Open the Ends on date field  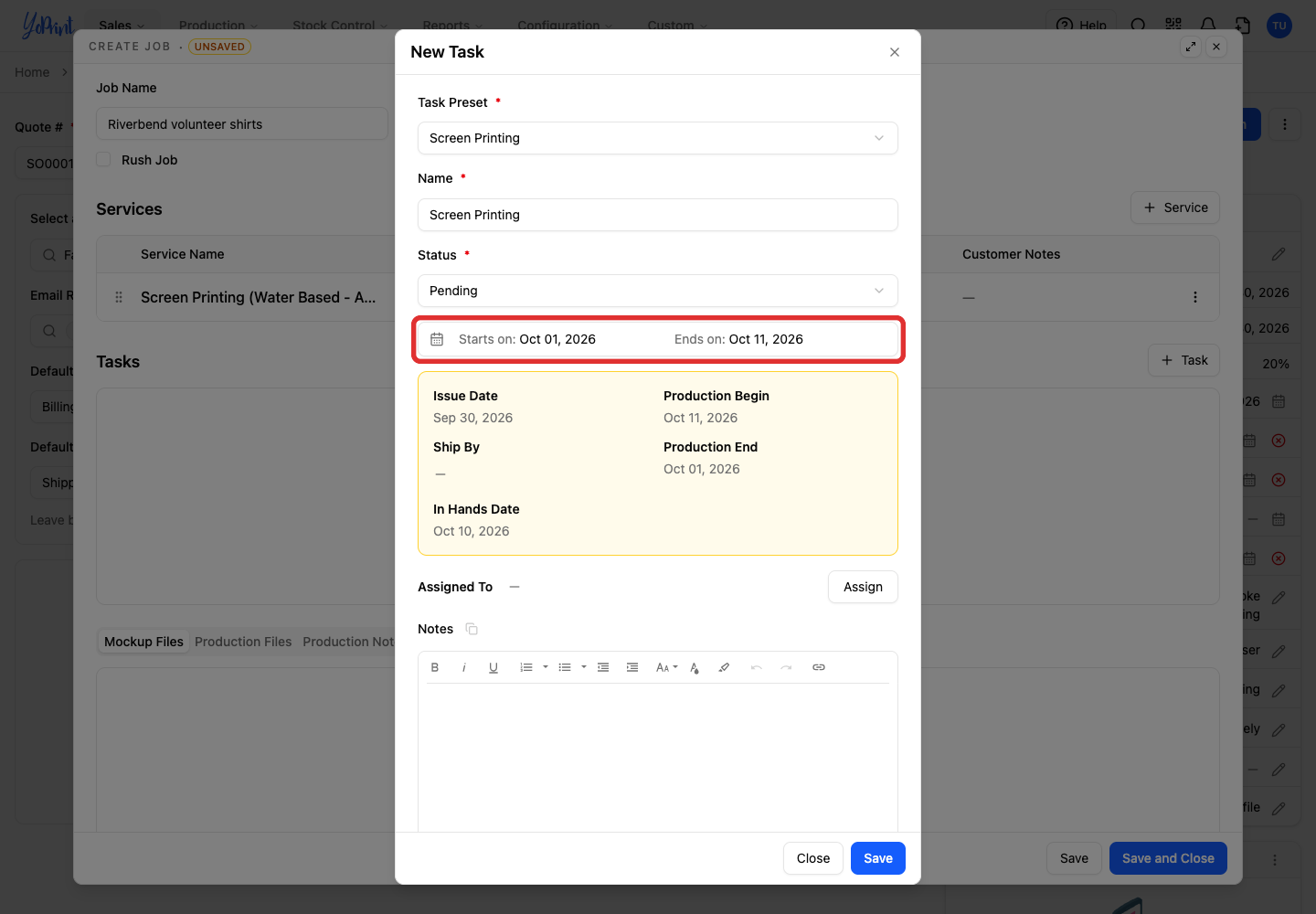coord(738,339)
